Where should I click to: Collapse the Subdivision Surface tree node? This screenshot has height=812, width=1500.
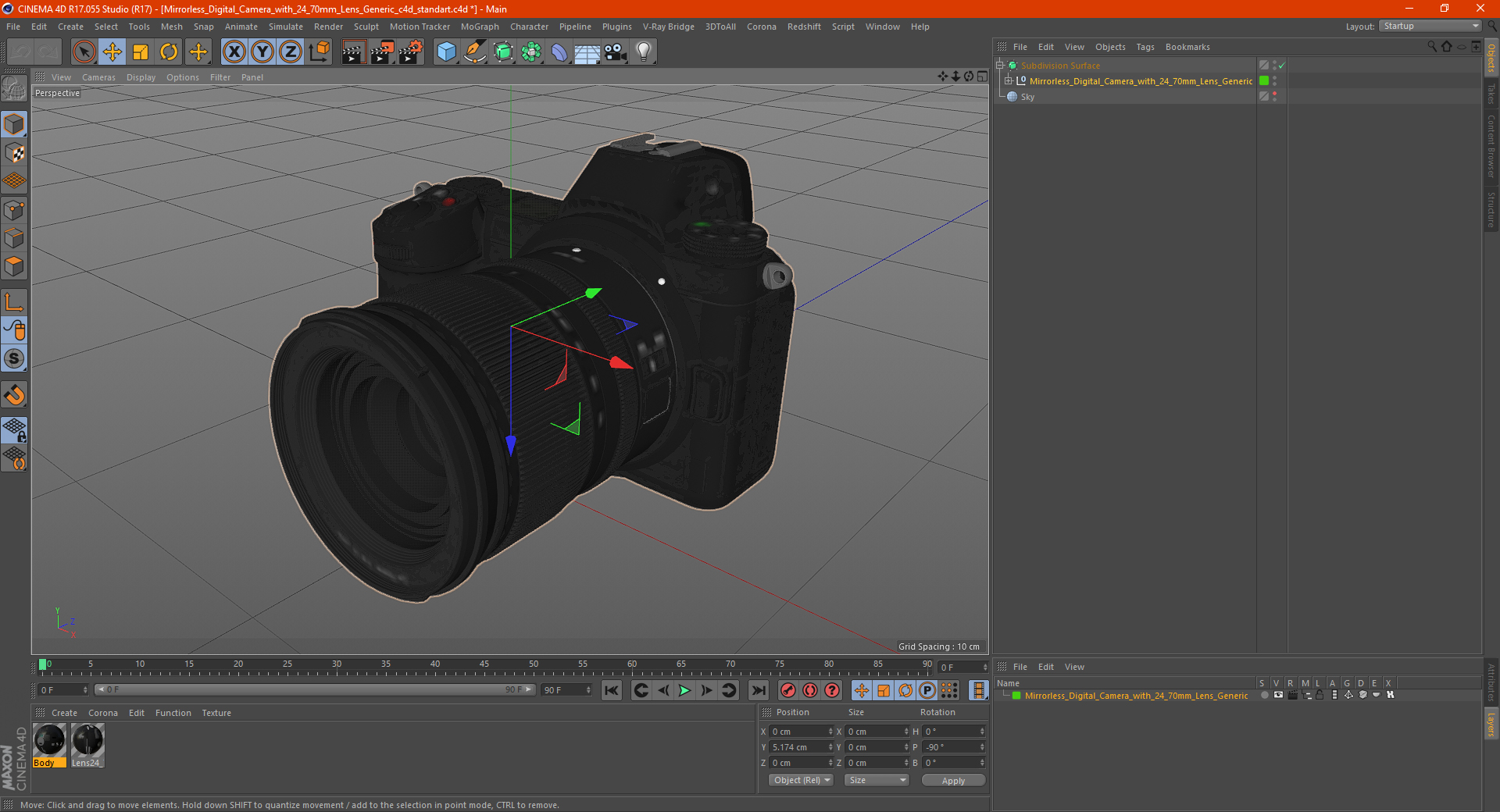coord(1000,66)
